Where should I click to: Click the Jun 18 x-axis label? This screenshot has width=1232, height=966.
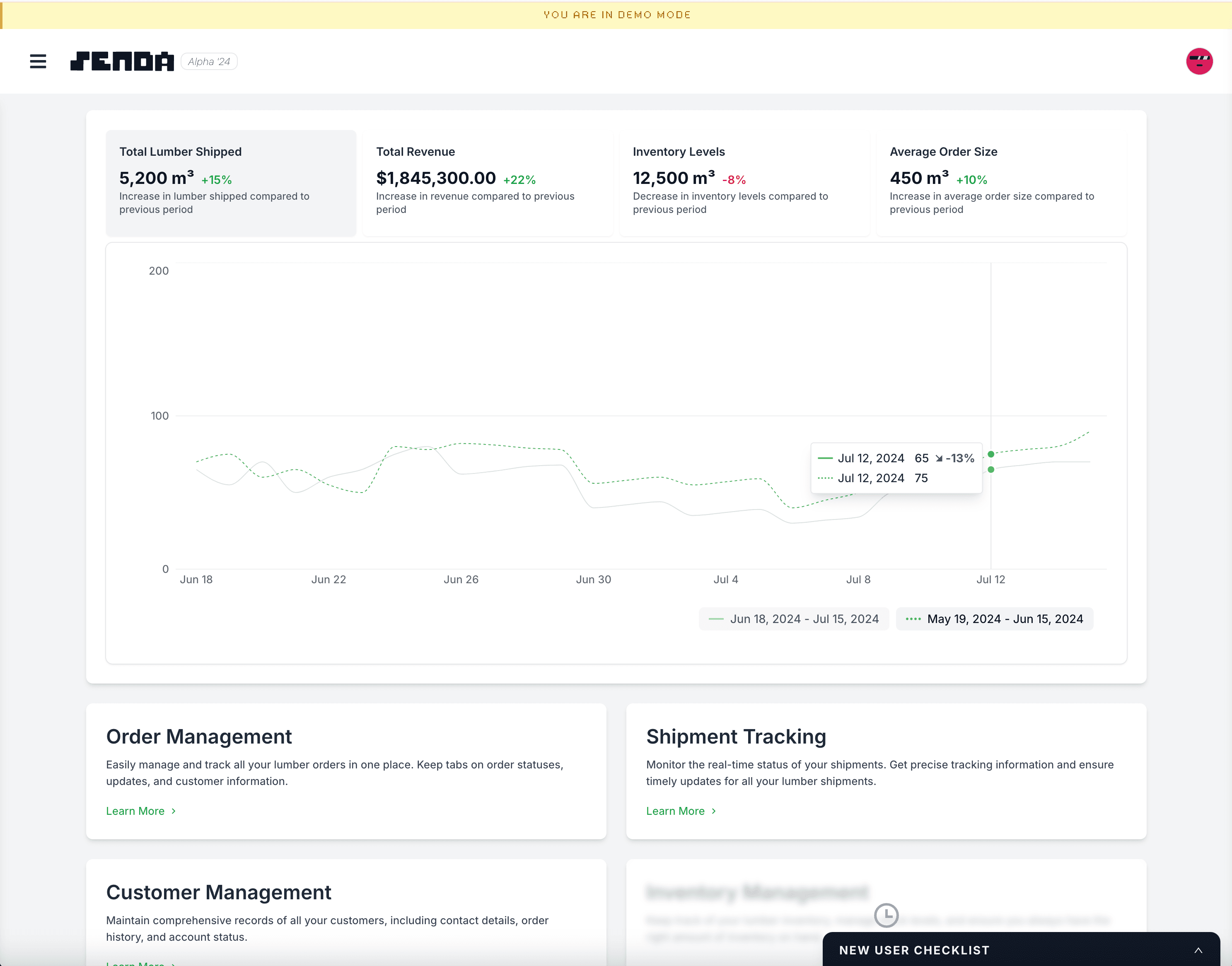196,579
